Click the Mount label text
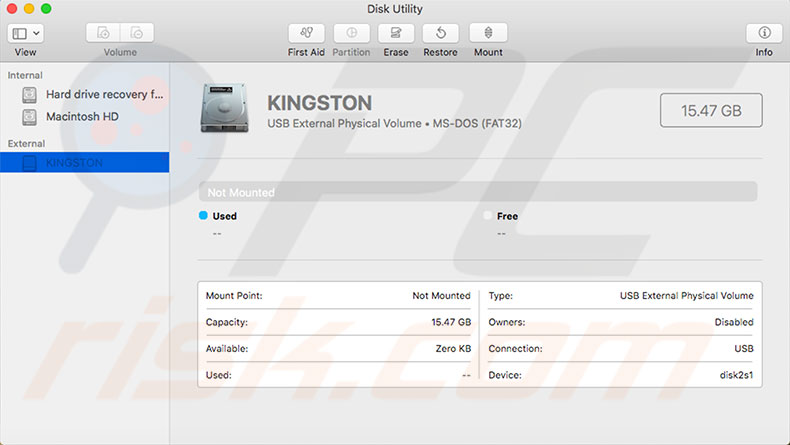This screenshot has height=445, width=790. click(x=488, y=52)
